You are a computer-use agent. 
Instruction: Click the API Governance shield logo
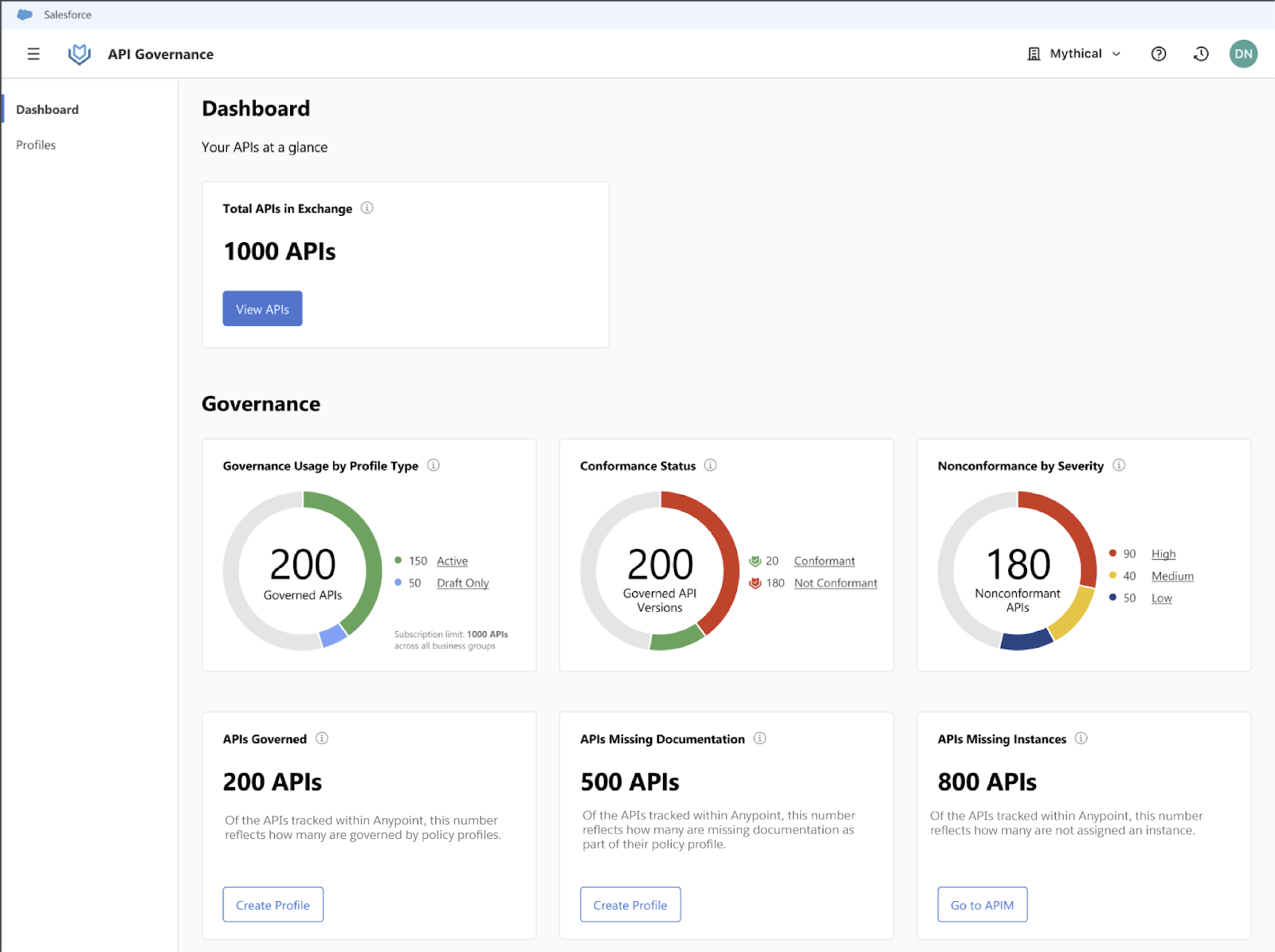click(x=79, y=53)
